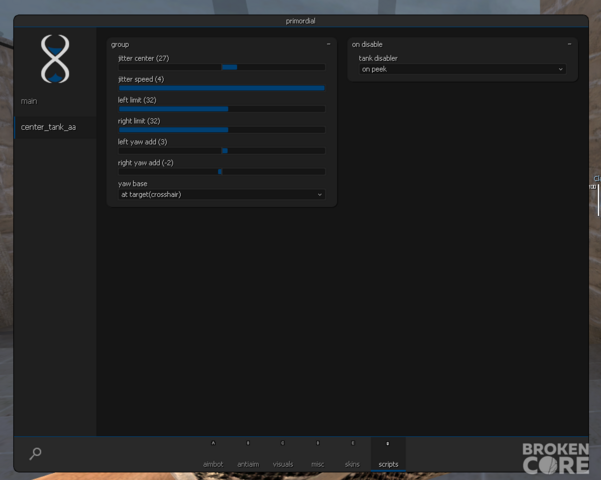The image size is (601, 480).
Task: Open the yaw base dropdown
Action: pos(222,195)
